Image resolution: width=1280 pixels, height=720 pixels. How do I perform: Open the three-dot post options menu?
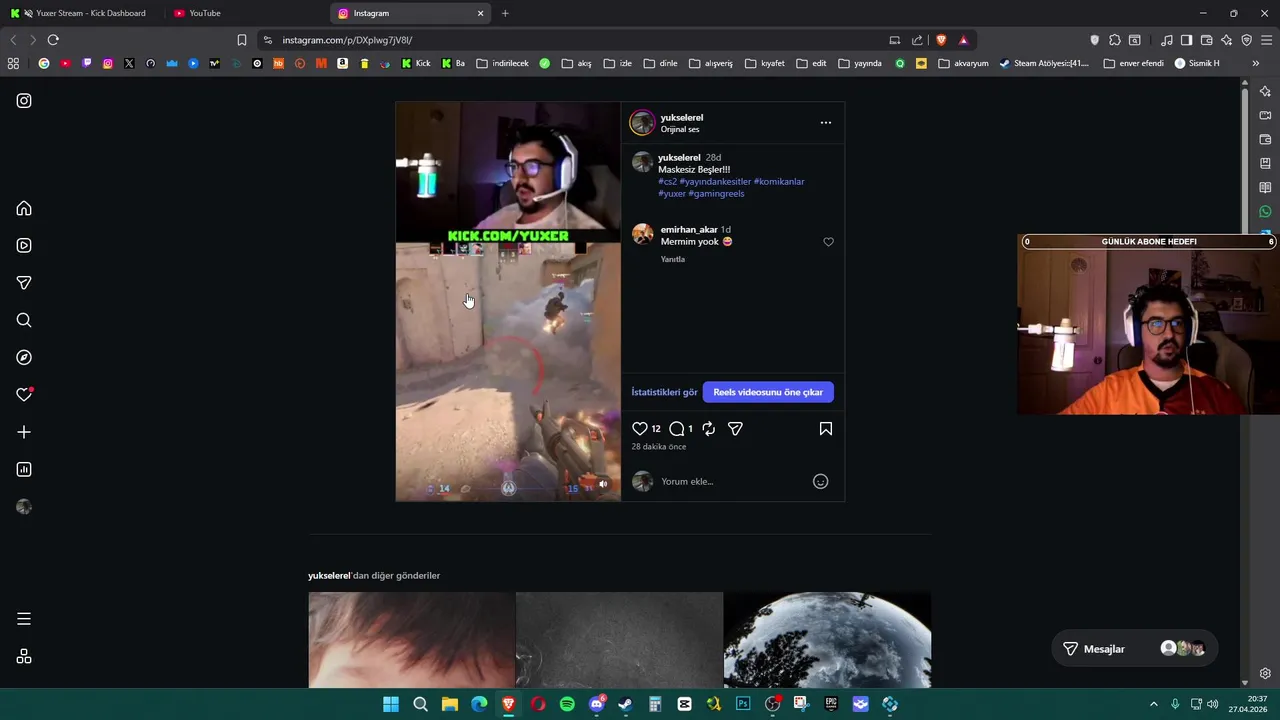coord(825,122)
